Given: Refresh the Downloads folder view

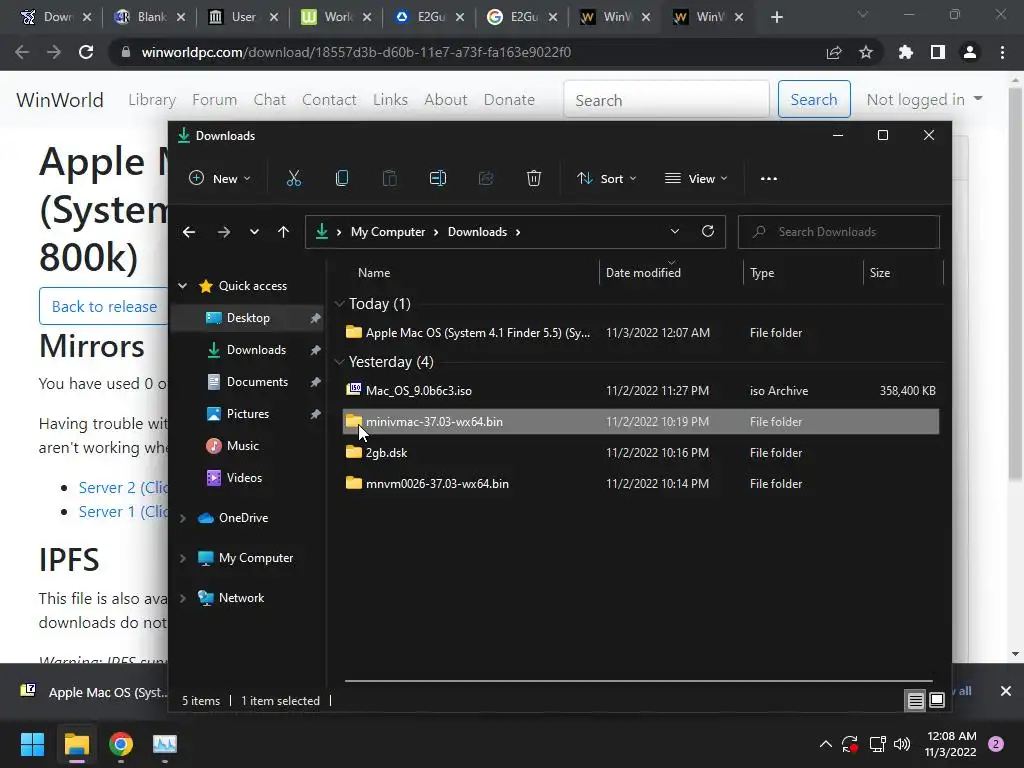Looking at the screenshot, I should pos(707,231).
